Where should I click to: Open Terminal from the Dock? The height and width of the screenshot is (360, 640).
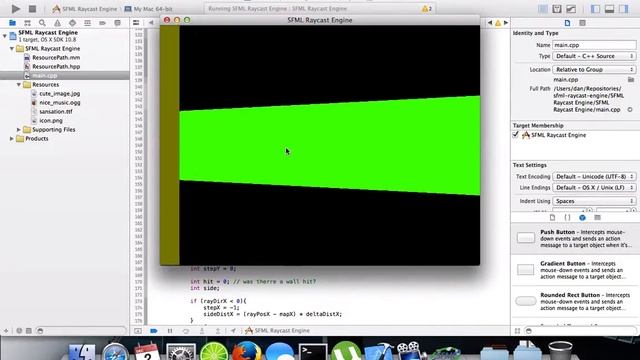[x=313, y=352]
